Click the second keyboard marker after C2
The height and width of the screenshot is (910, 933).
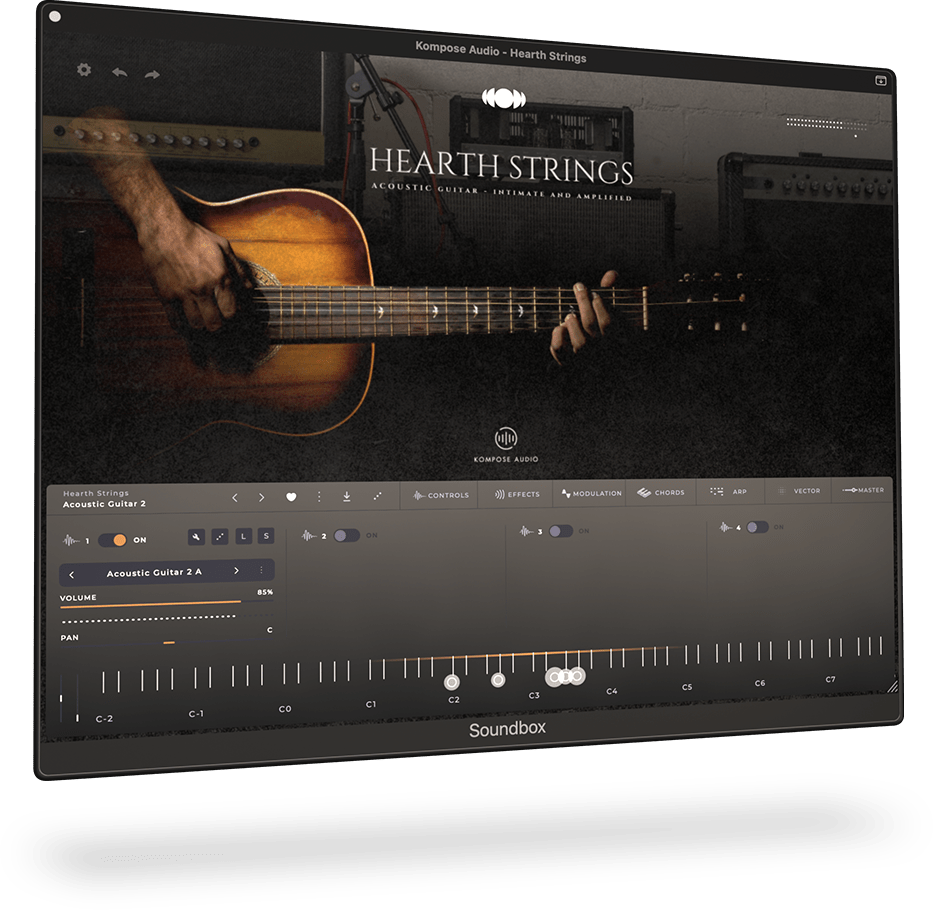(498, 680)
